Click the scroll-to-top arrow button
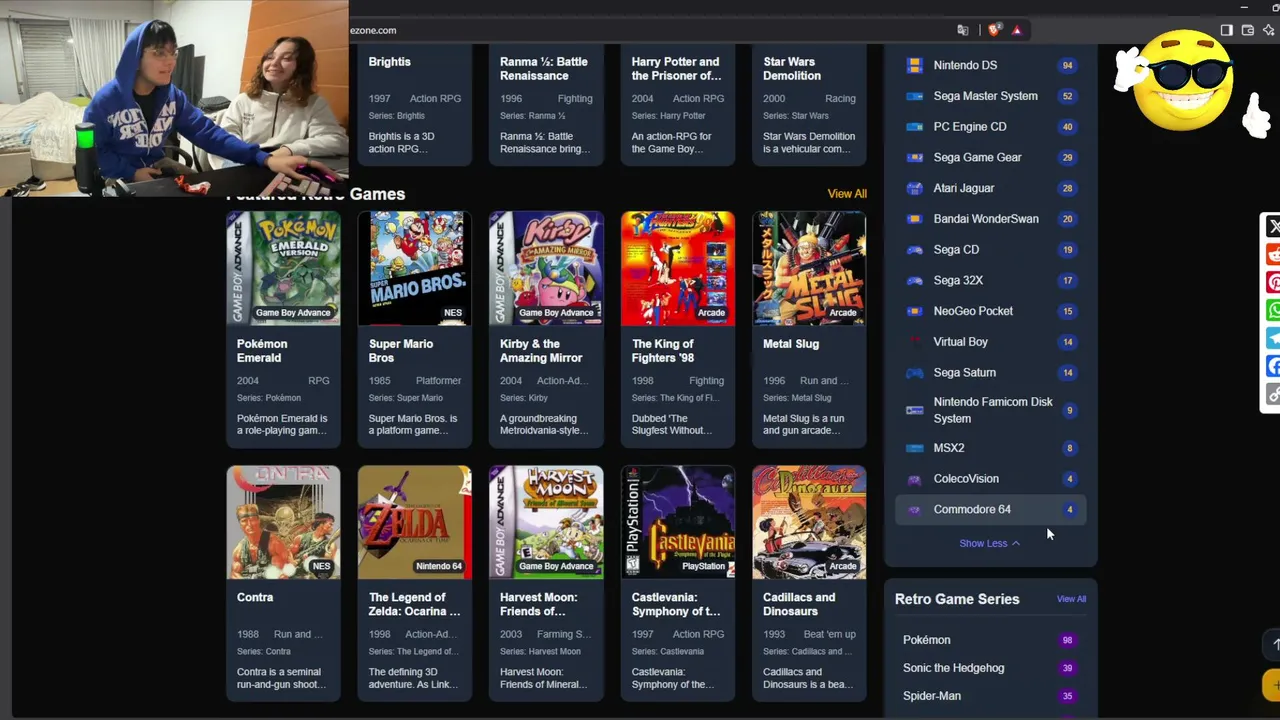Image resolution: width=1280 pixels, height=720 pixels. [x=1272, y=645]
